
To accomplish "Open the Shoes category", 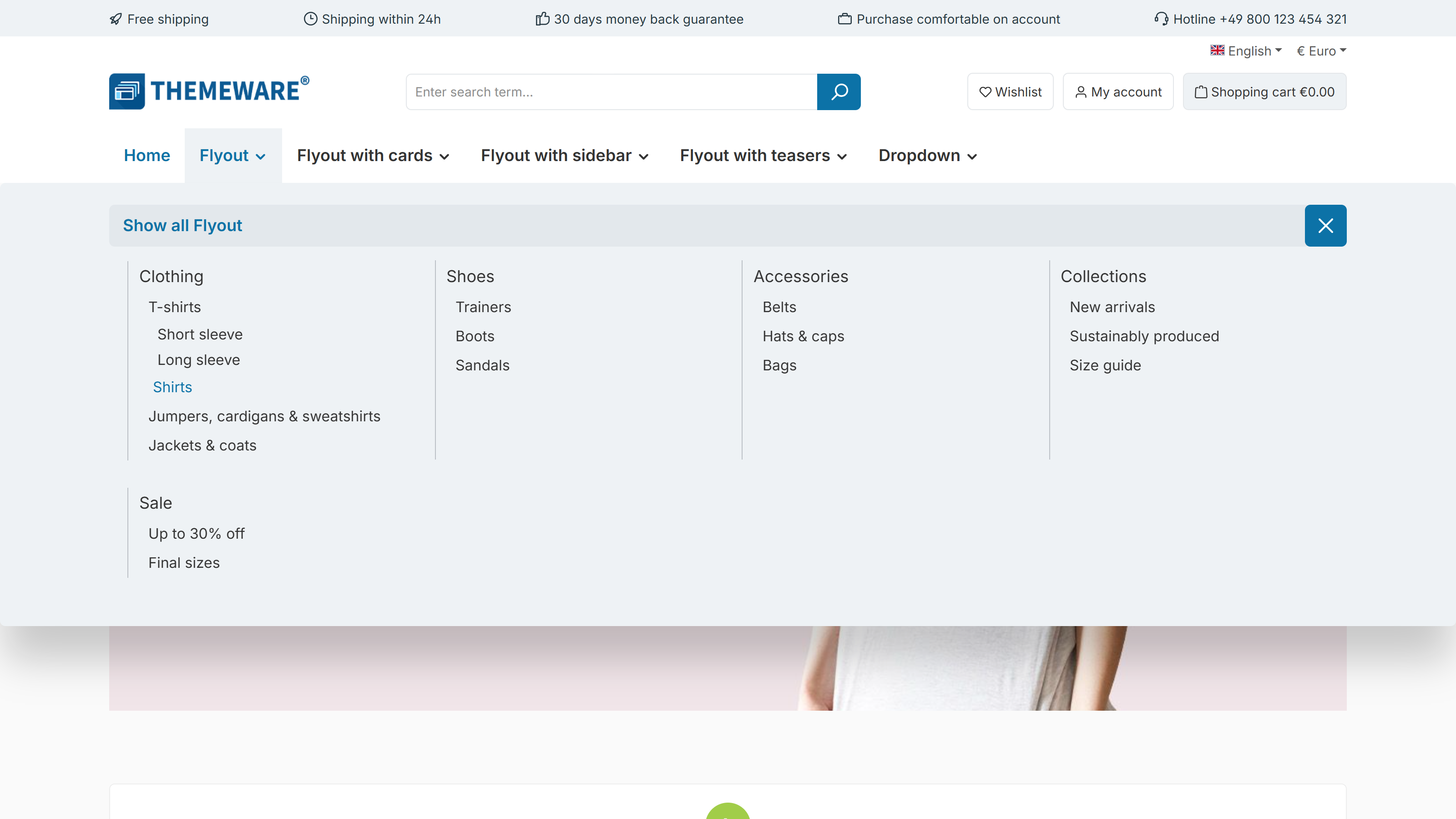I will (x=470, y=276).
